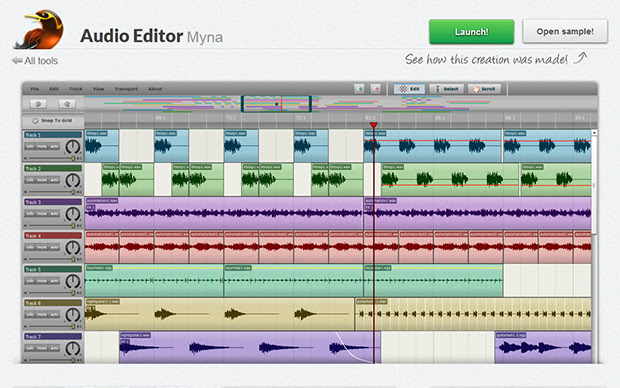
Task: Click the redo arrow button
Action: click(x=67, y=104)
